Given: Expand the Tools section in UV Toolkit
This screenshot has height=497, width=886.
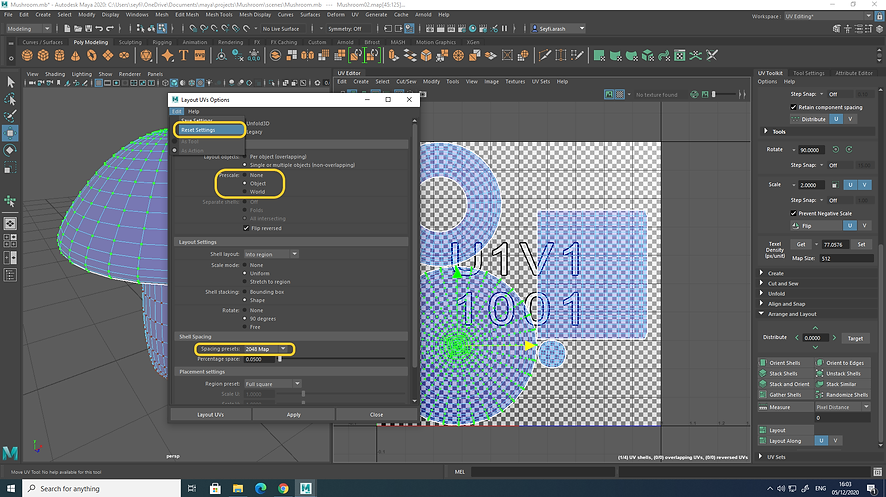Looking at the screenshot, I should pos(766,132).
